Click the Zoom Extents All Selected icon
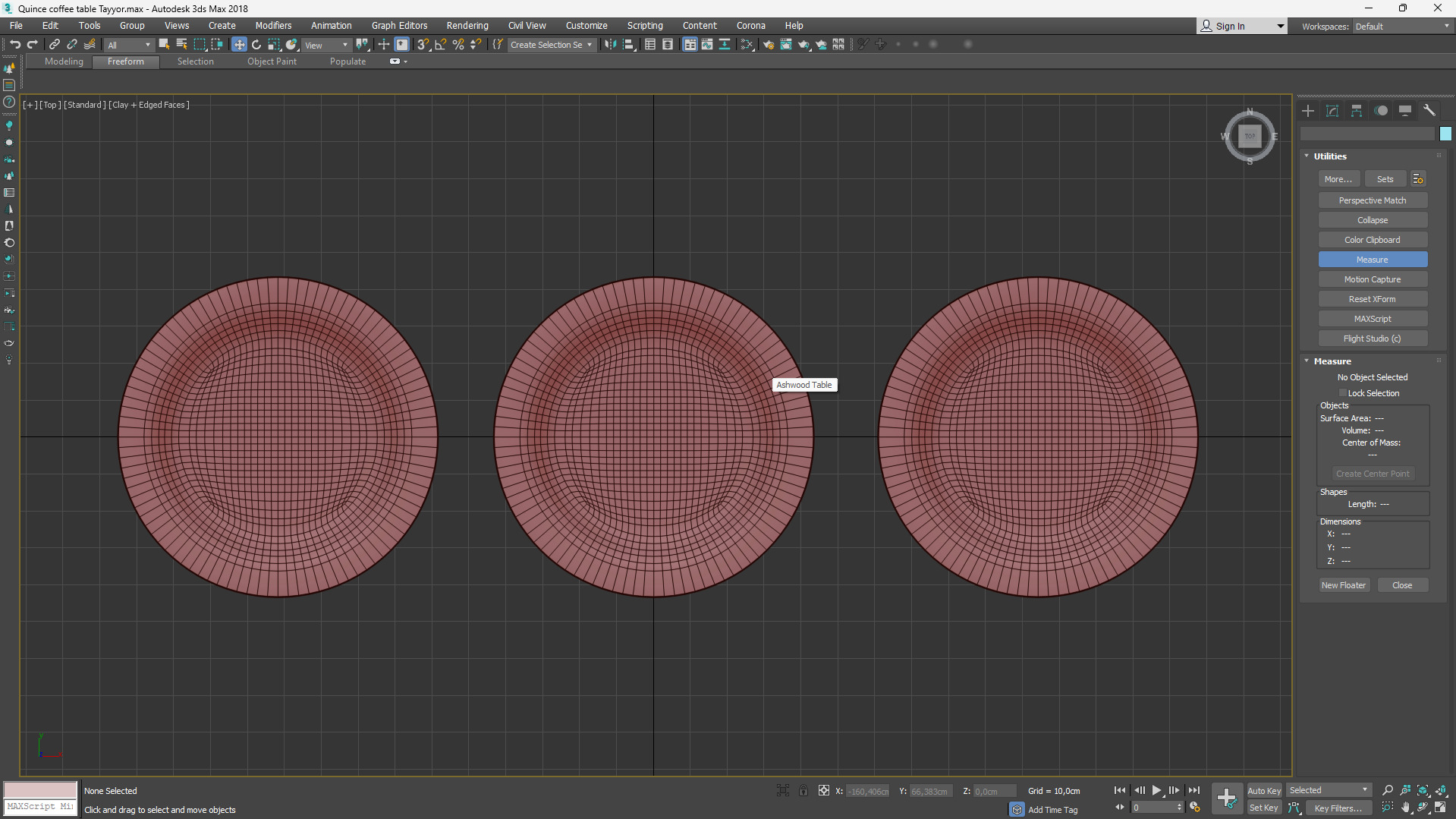Screen dimensions: 1456x819 (1441, 790)
